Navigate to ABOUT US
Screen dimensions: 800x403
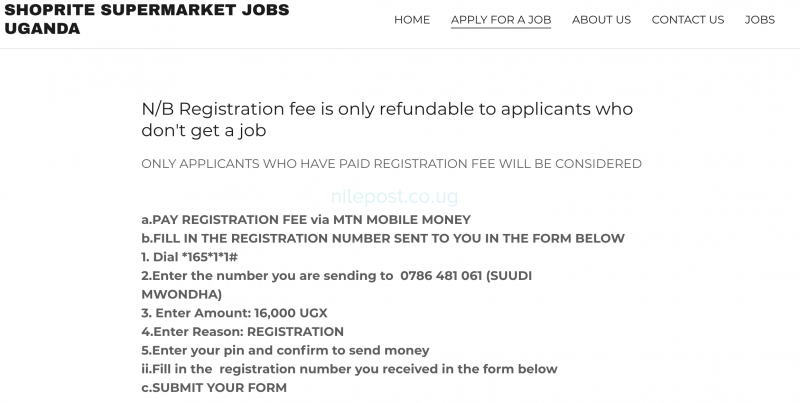coord(601,20)
